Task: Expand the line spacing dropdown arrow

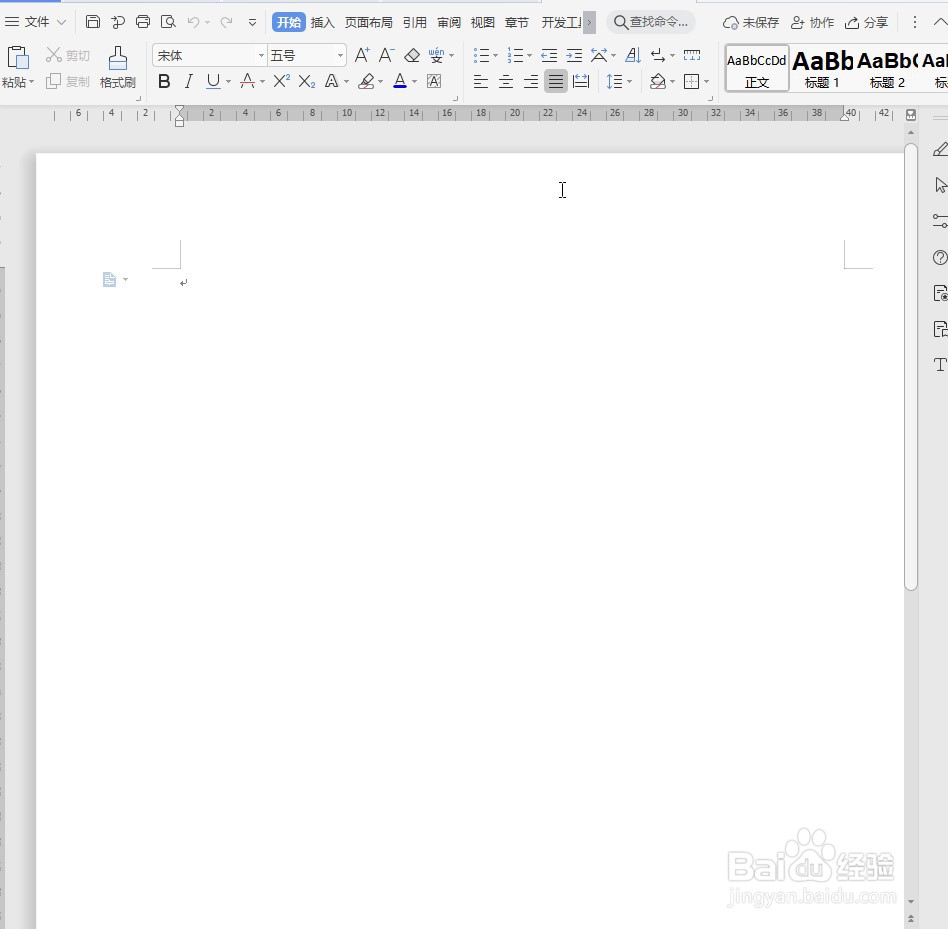Action: click(629, 81)
